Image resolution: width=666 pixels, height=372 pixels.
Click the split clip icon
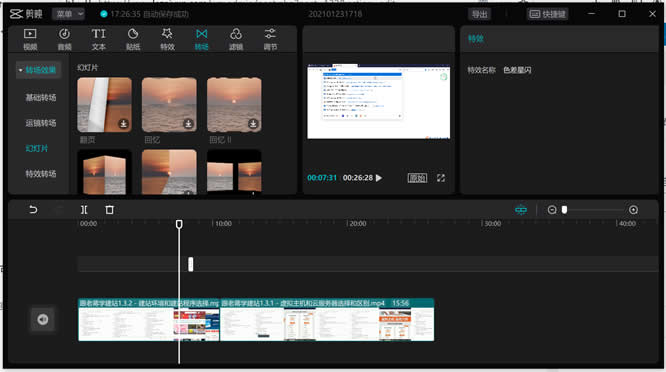pos(84,210)
